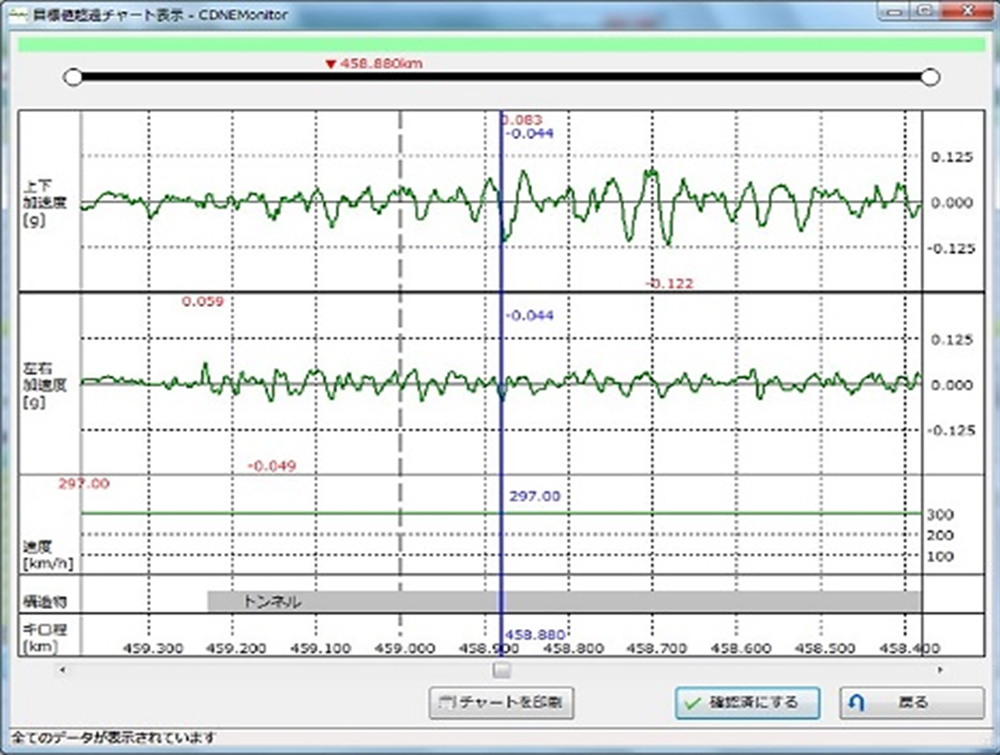Click the 速度 [km/h] row label

coord(48,555)
